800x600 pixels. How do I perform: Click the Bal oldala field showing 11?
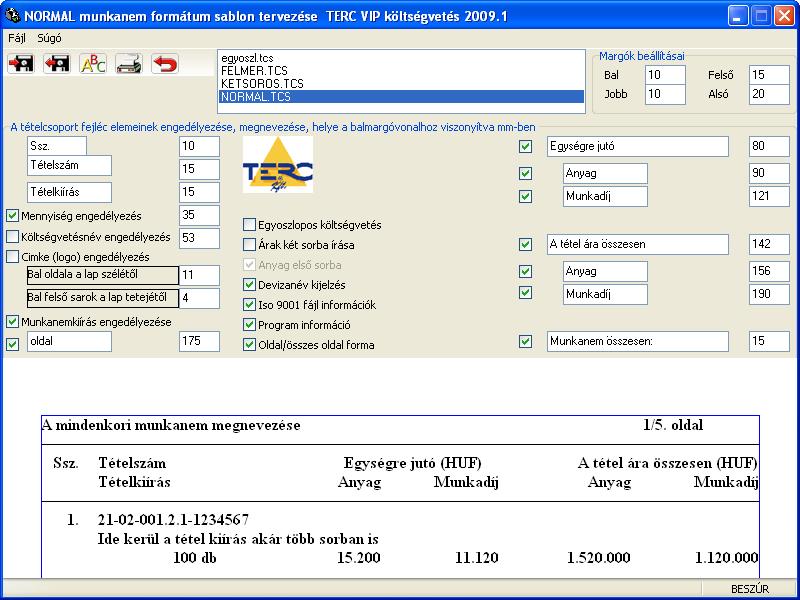[x=199, y=276]
